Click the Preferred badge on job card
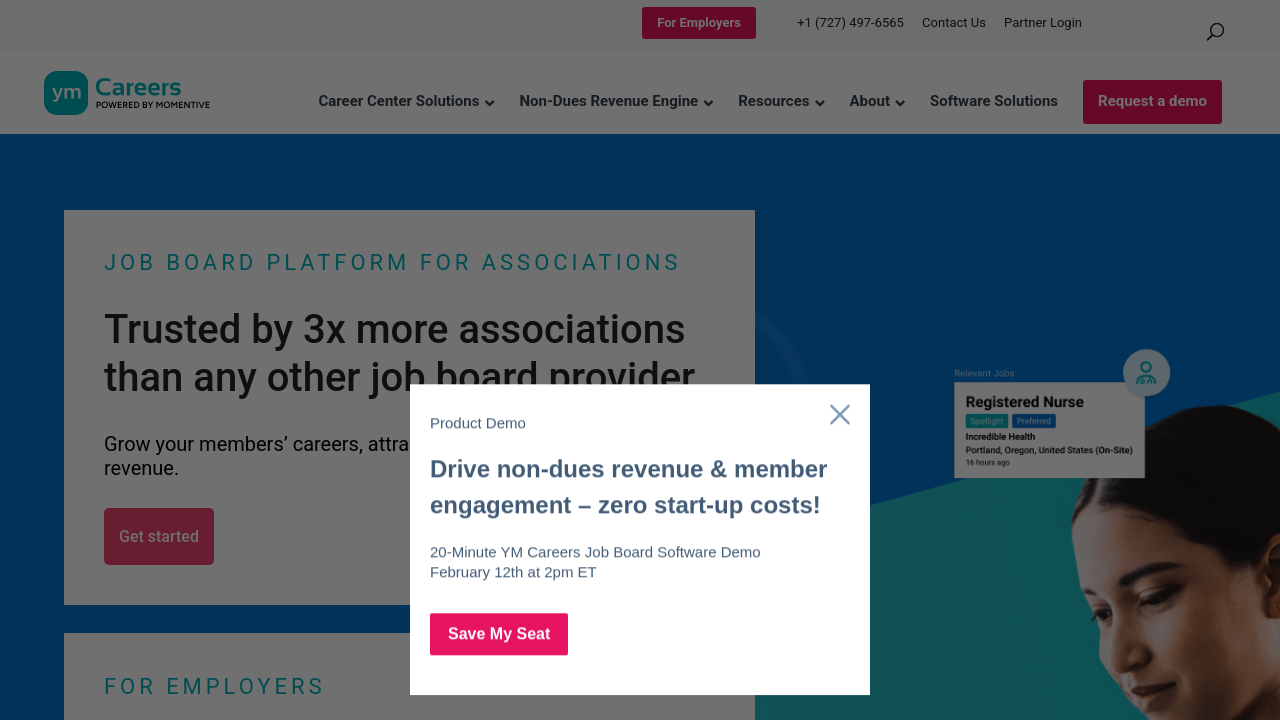 [x=1033, y=421]
